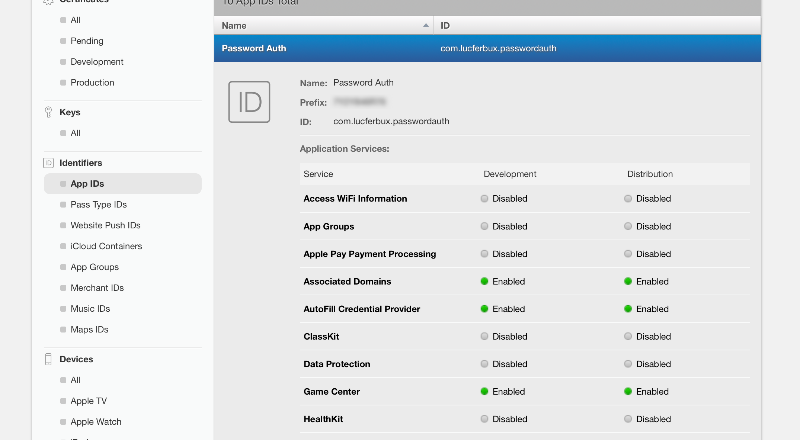
Task: Click Access WiFi Information Distribution status
Action: (x=647, y=199)
